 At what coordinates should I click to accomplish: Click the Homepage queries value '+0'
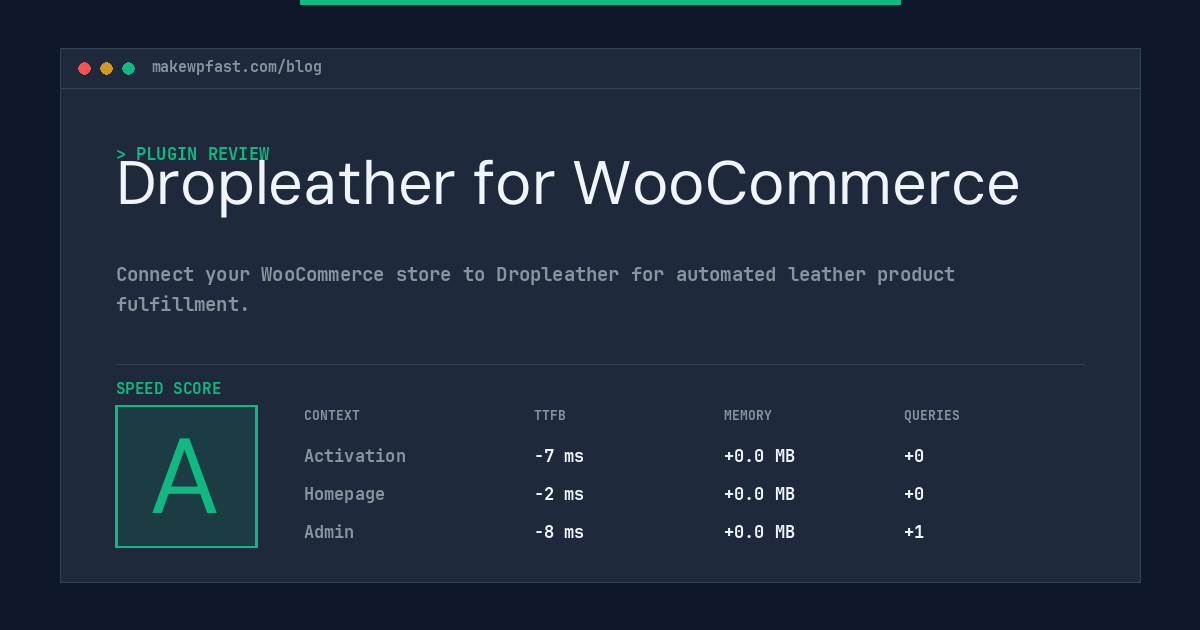coord(914,494)
